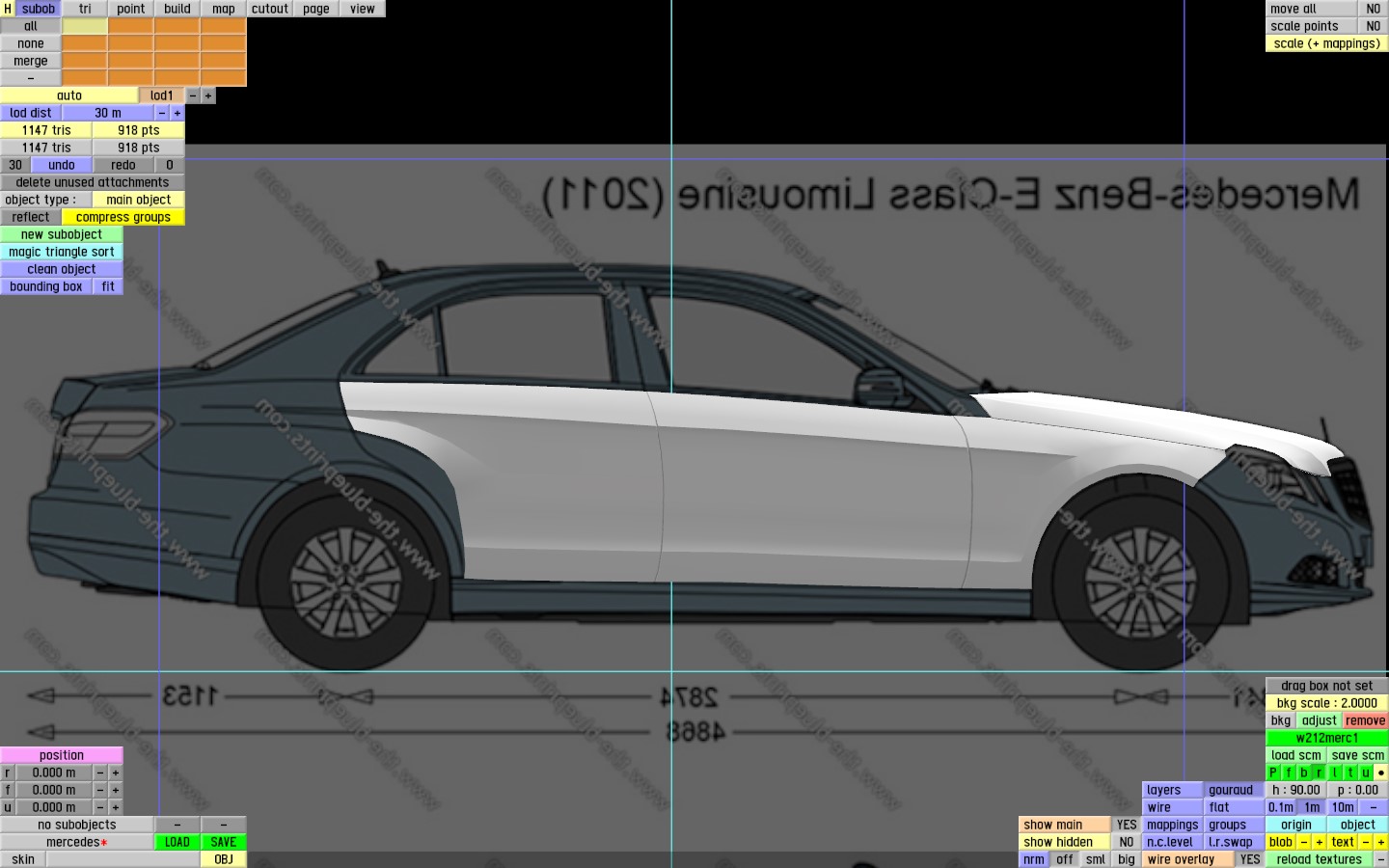Decrease the lod1 level with minus
Image resolution: width=1389 pixels, height=868 pixels.
(193, 95)
